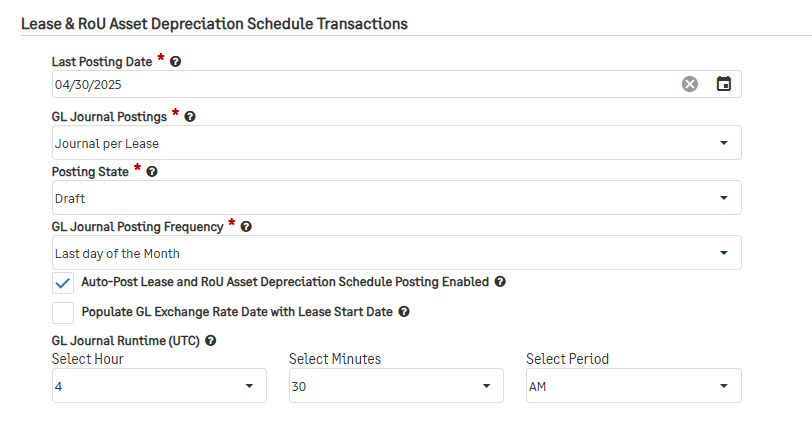Open help for GL Journal Runtime (UTC)
The width and height of the screenshot is (812, 435).
[x=210, y=341]
